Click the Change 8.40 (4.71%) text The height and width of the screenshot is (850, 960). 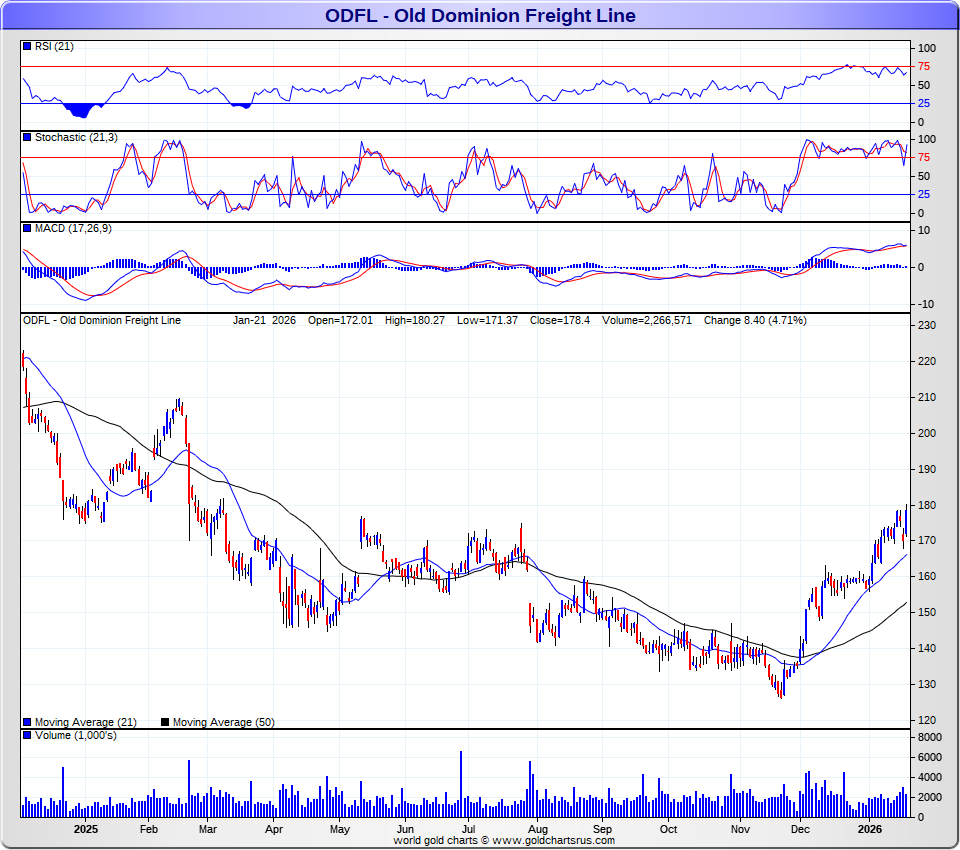[x=755, y=321]
